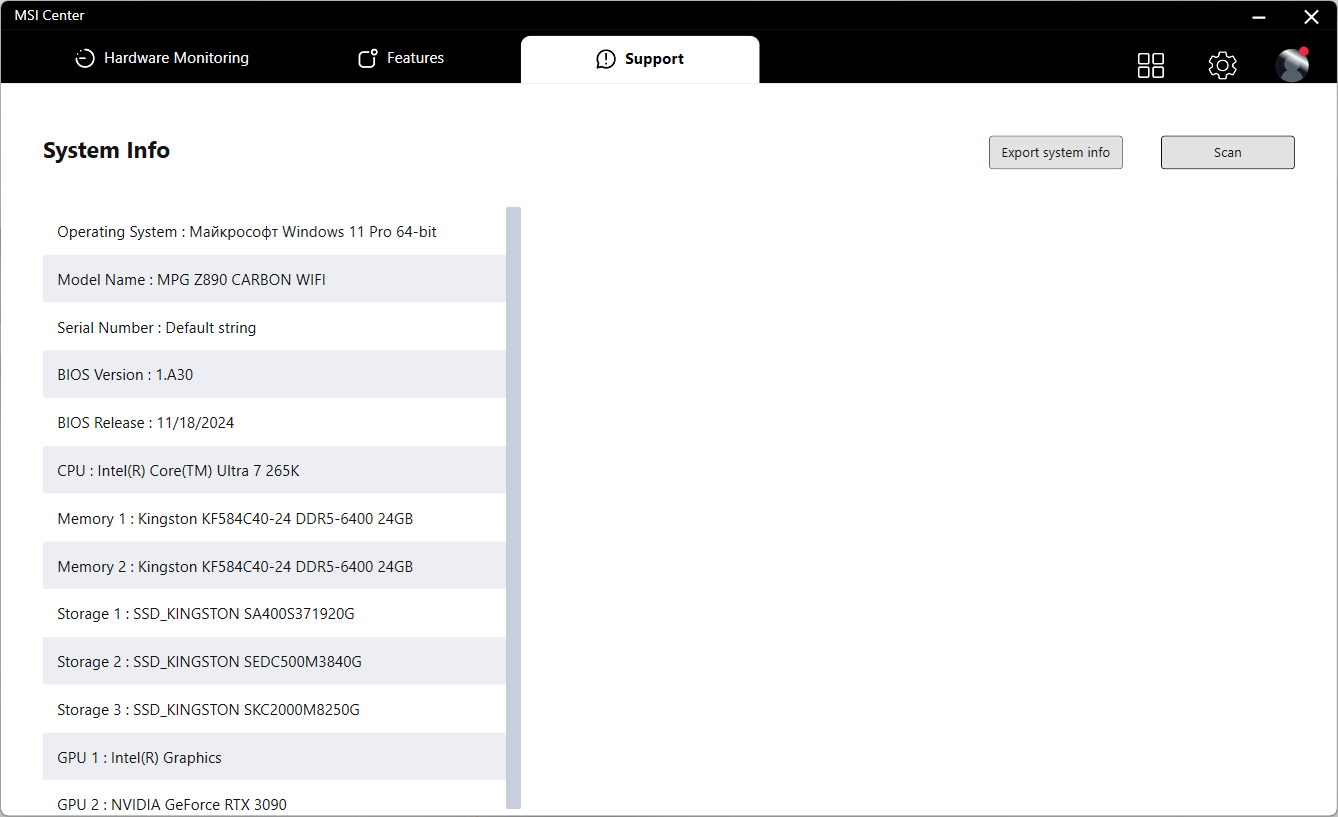
Task: Select Storage 3 SKC2000M8250G row
Action: (x=274, y=709)
